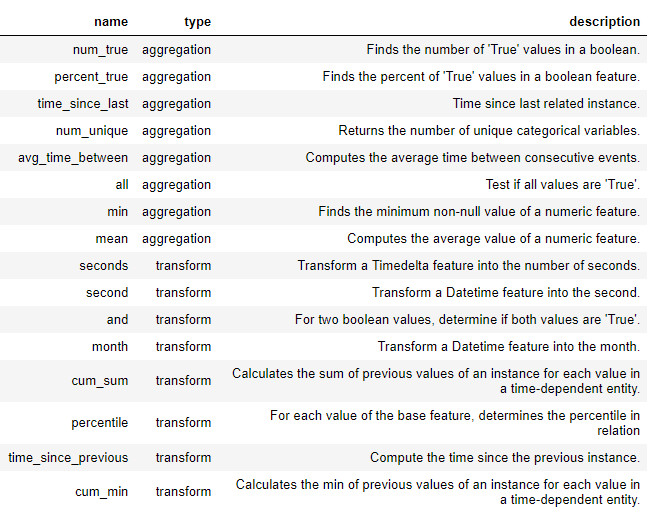Click the 'cum_sum' name cell
This screenshot has height=520, width=658.
click(x=103, y=380)
